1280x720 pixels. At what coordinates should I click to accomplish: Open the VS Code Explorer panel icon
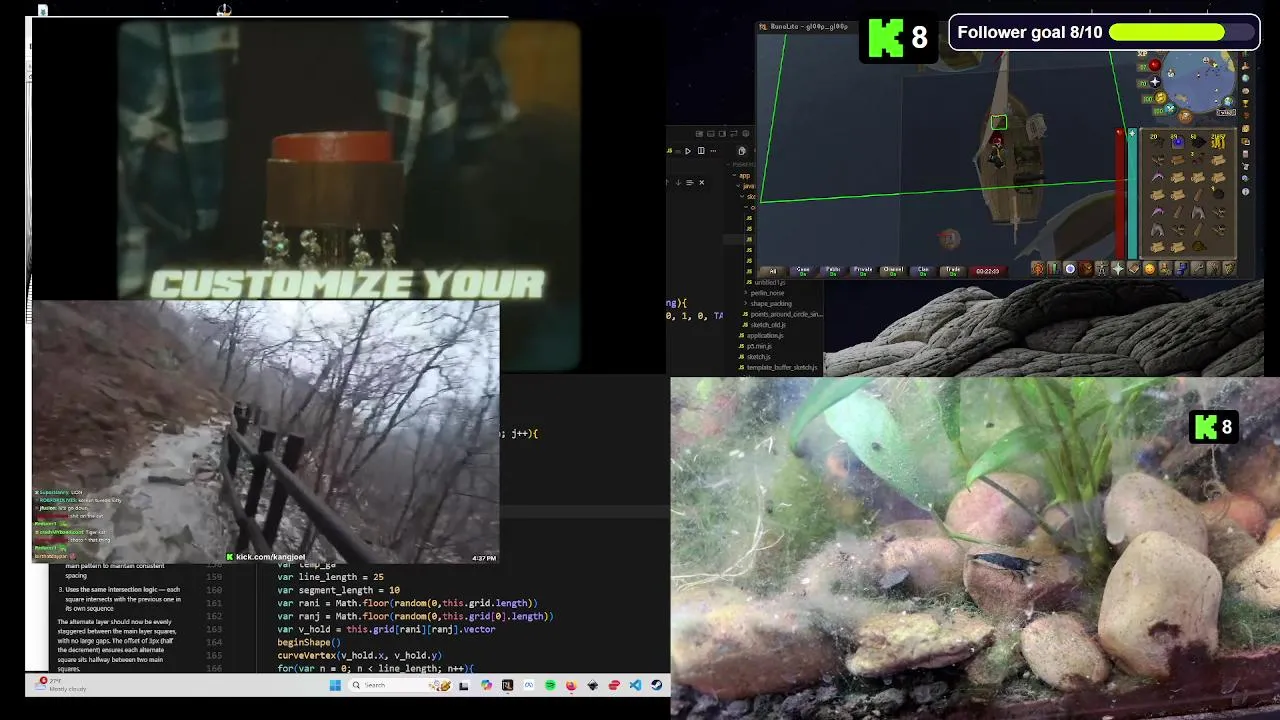pyautogui.click(x=742, y=151)
